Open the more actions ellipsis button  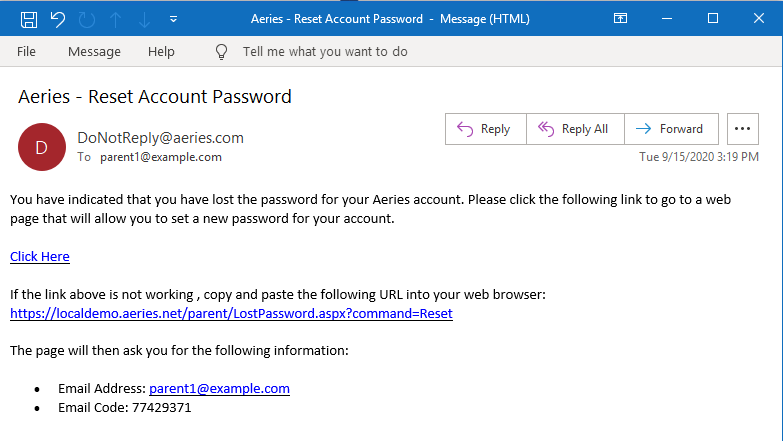tap(743, 129)
